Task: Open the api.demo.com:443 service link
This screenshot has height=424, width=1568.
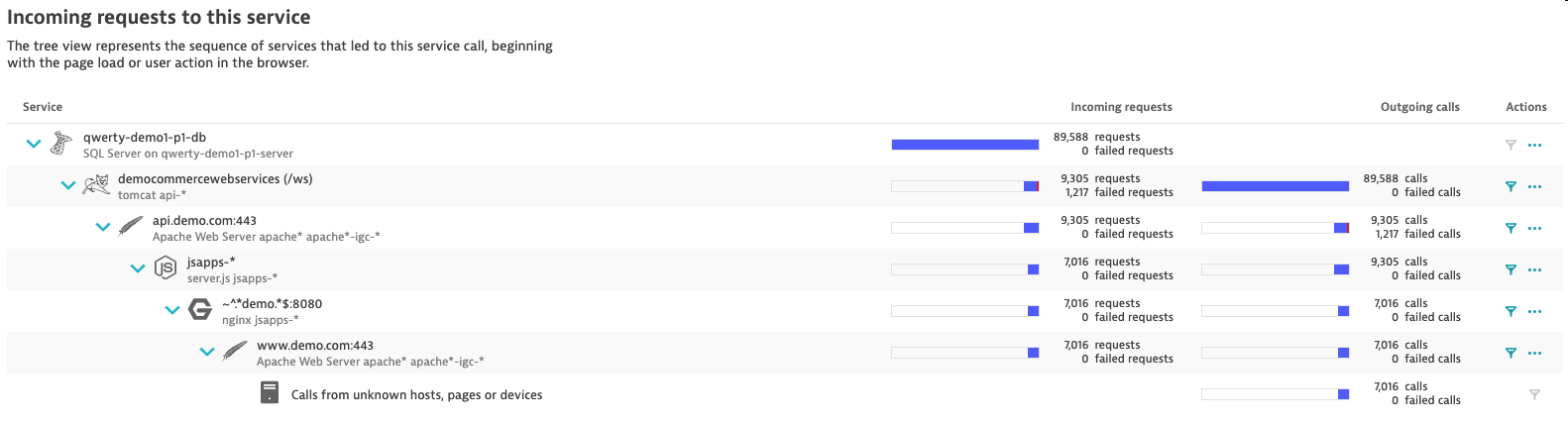Action: coord(204,221)
